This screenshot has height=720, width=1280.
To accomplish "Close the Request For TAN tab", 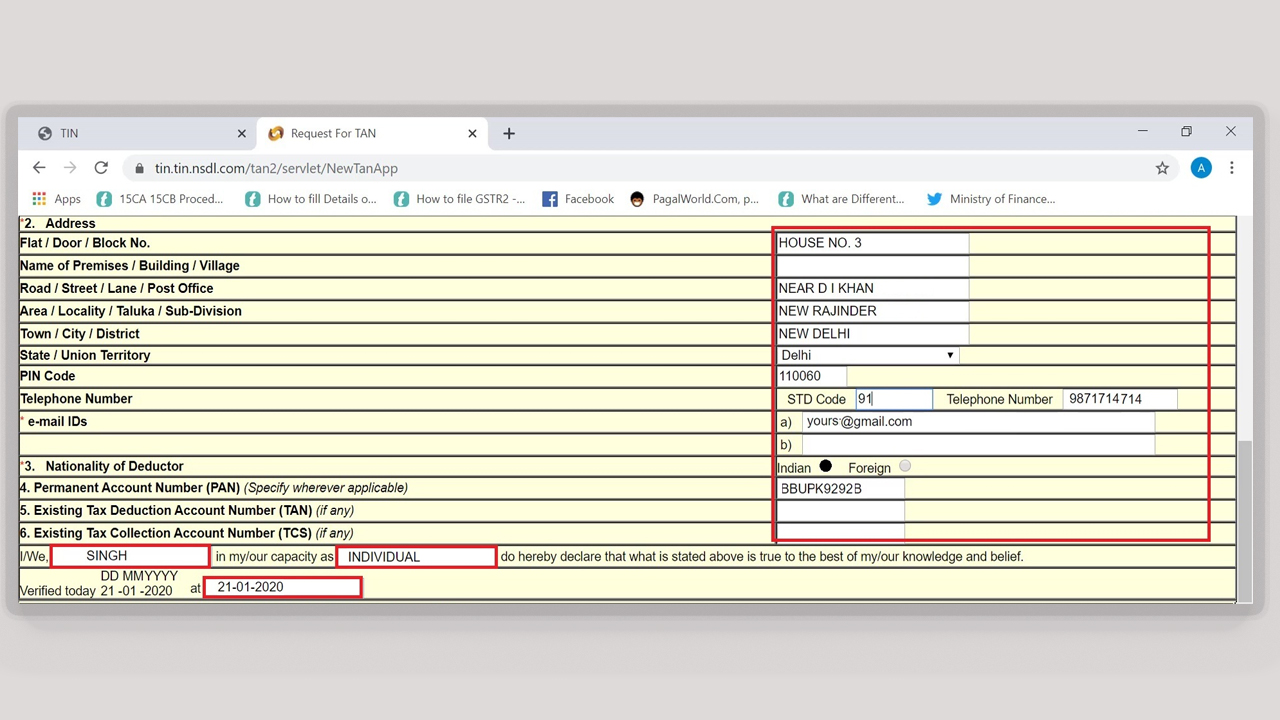I will click(x=472, y=133).
